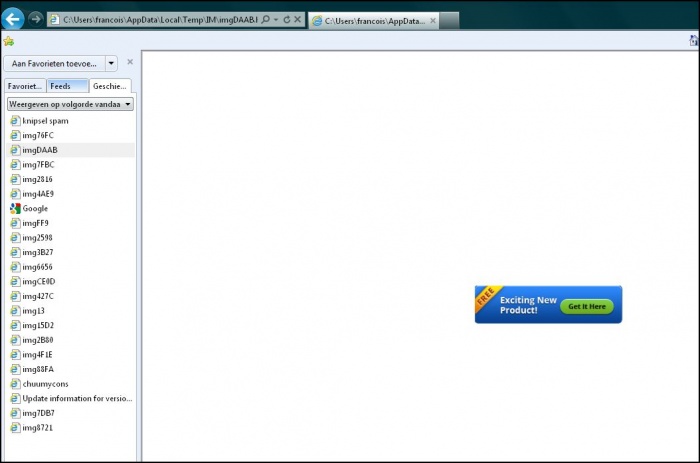This screenshot has height=463, width=700.
Task: Click the Google favicon icon
Action: (15, 209)
